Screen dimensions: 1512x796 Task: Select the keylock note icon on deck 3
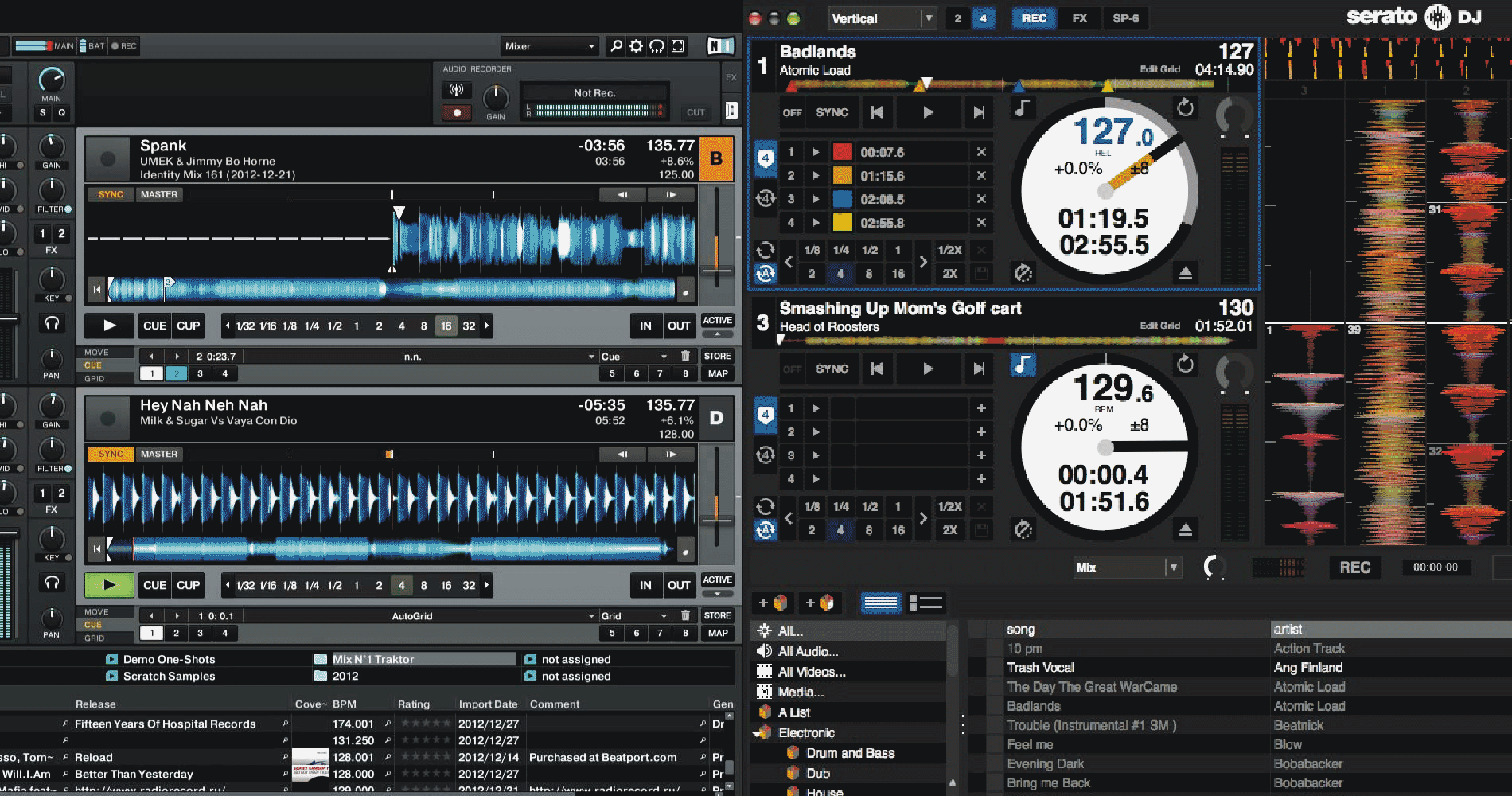pos(1023,365)
